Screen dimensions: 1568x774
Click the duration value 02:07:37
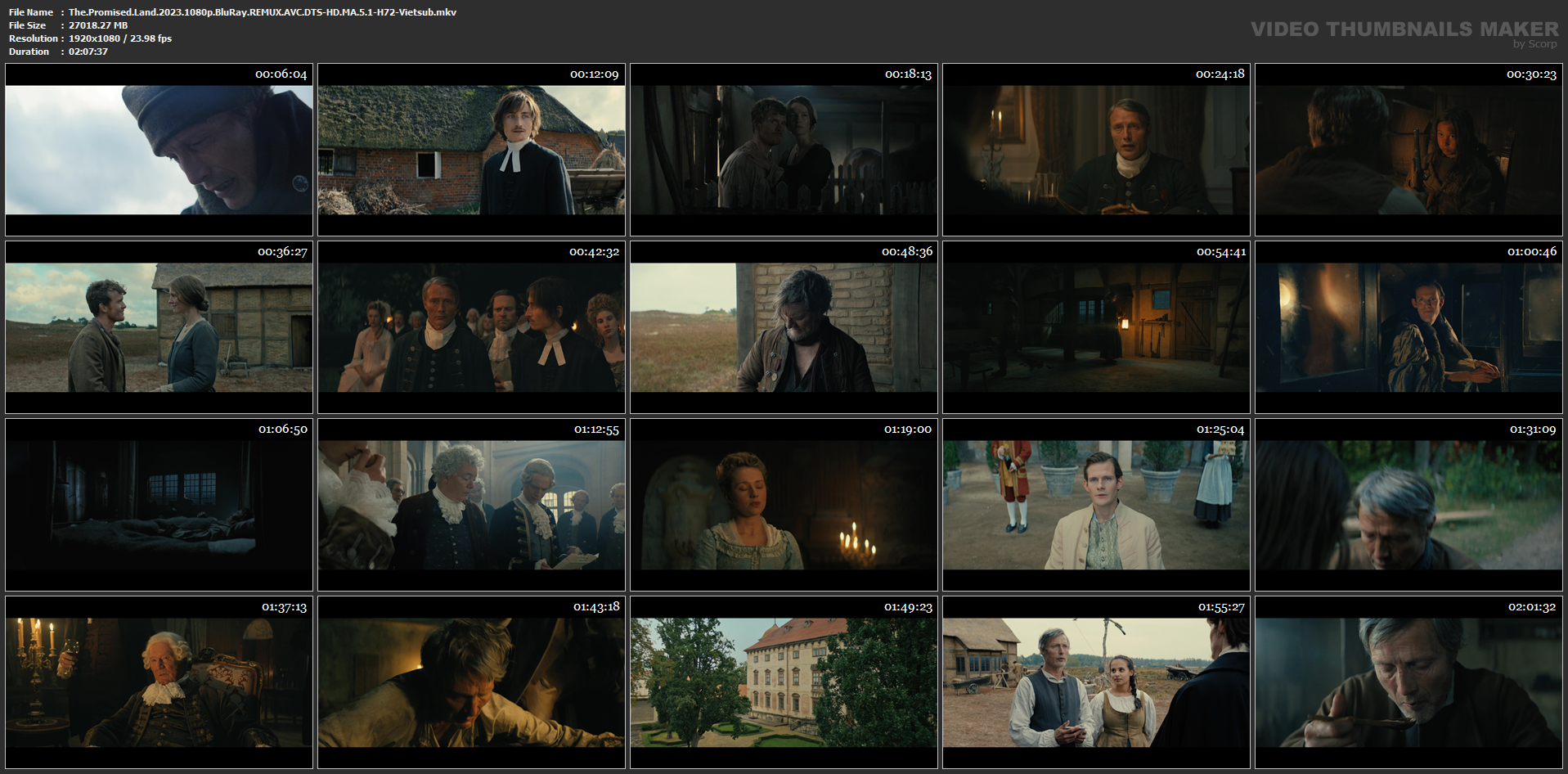[x=88, y=52]
